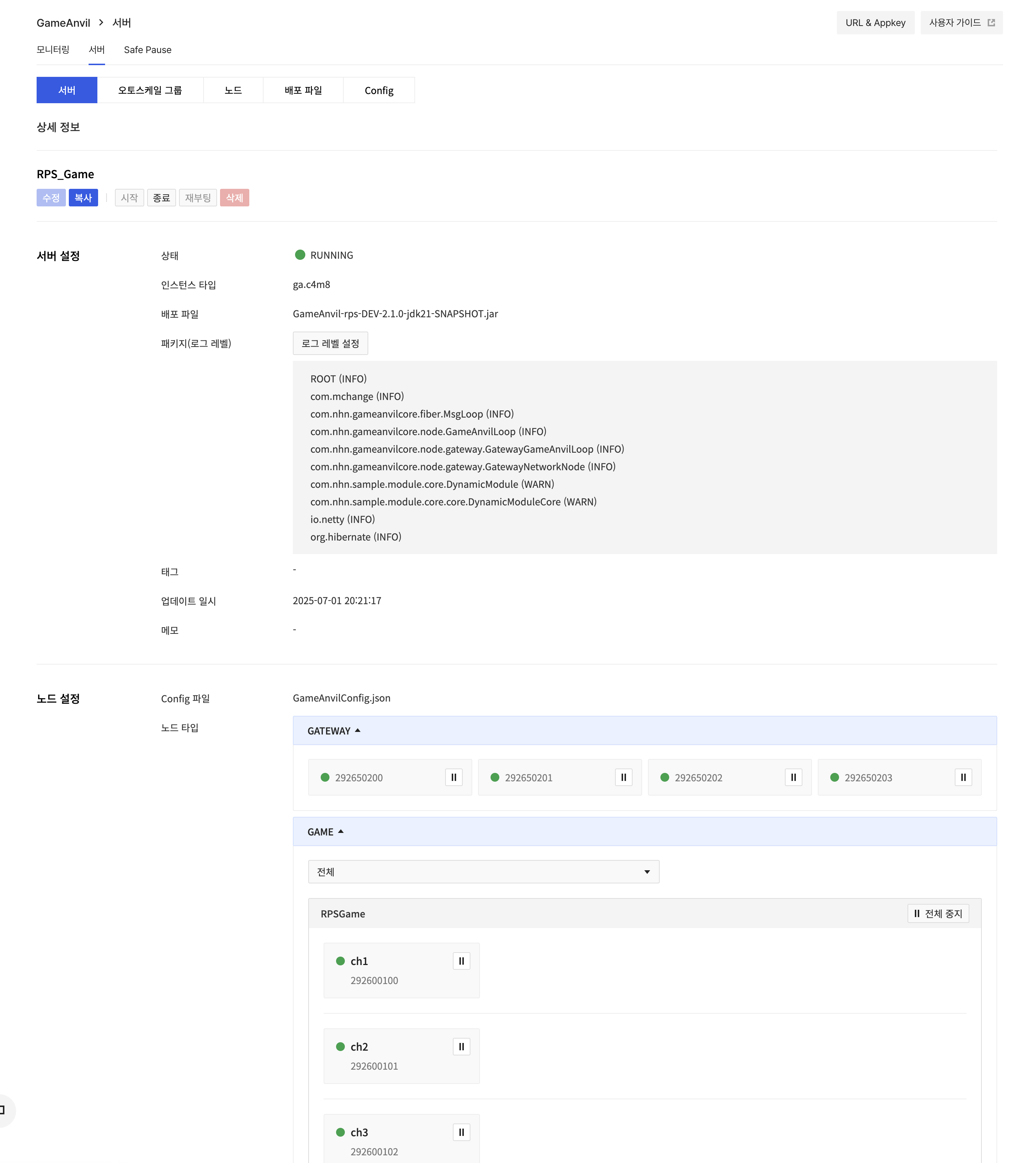Pause gateway node 292650200

pos(454,777)
